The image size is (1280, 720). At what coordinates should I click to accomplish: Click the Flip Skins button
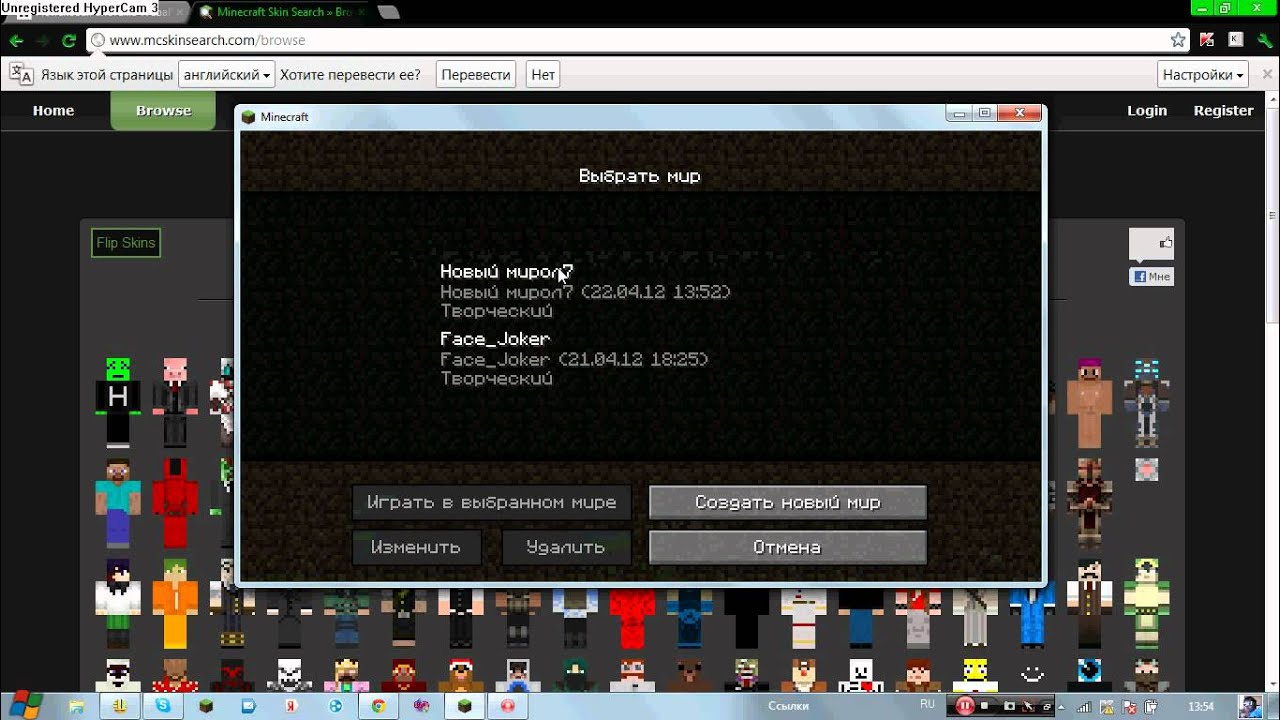pos(125,243)
